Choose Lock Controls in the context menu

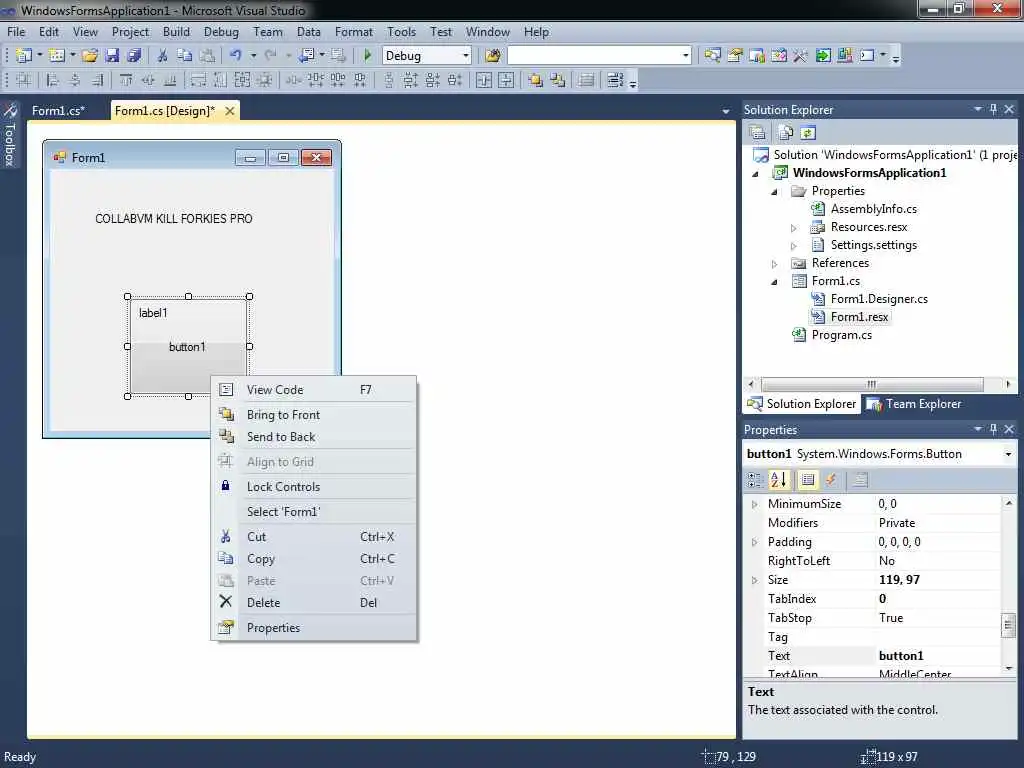click(x=314, y=487)
